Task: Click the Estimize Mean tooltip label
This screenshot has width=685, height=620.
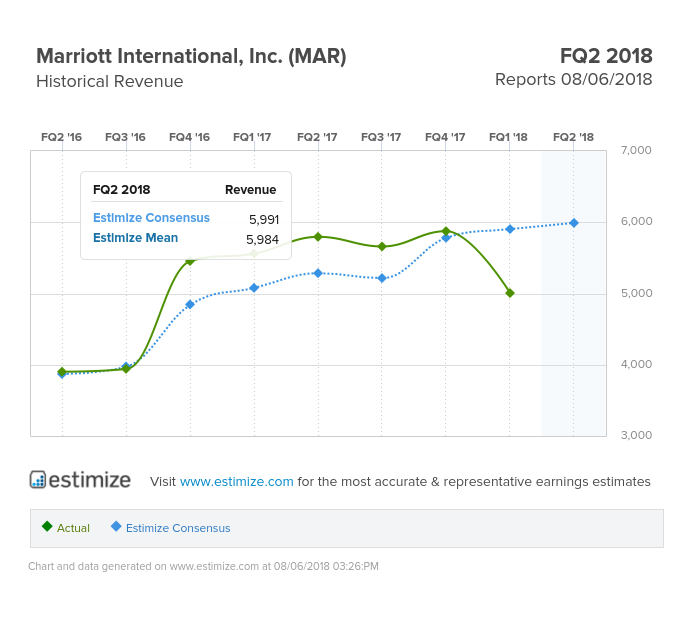Action: pyautogui.click(x=135, y=238)
